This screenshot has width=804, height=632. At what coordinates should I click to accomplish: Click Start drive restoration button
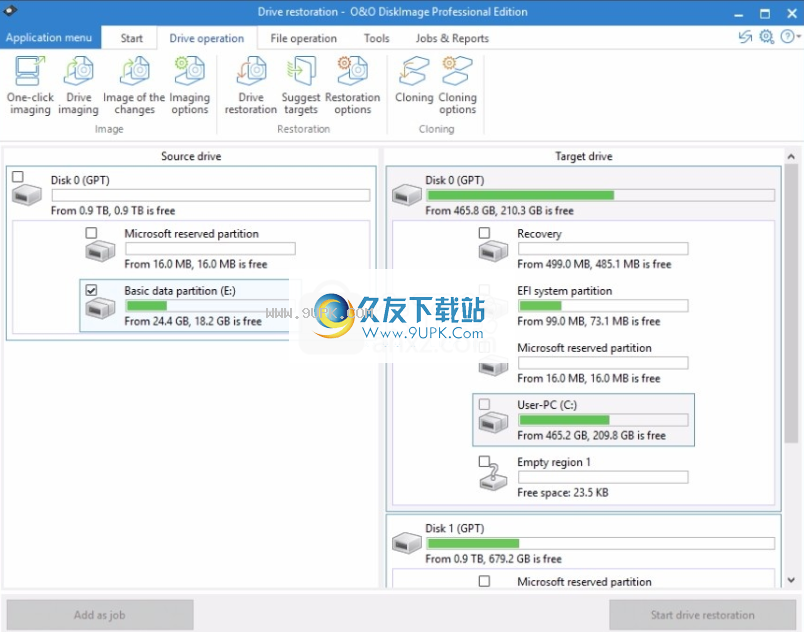coord(702,615)
